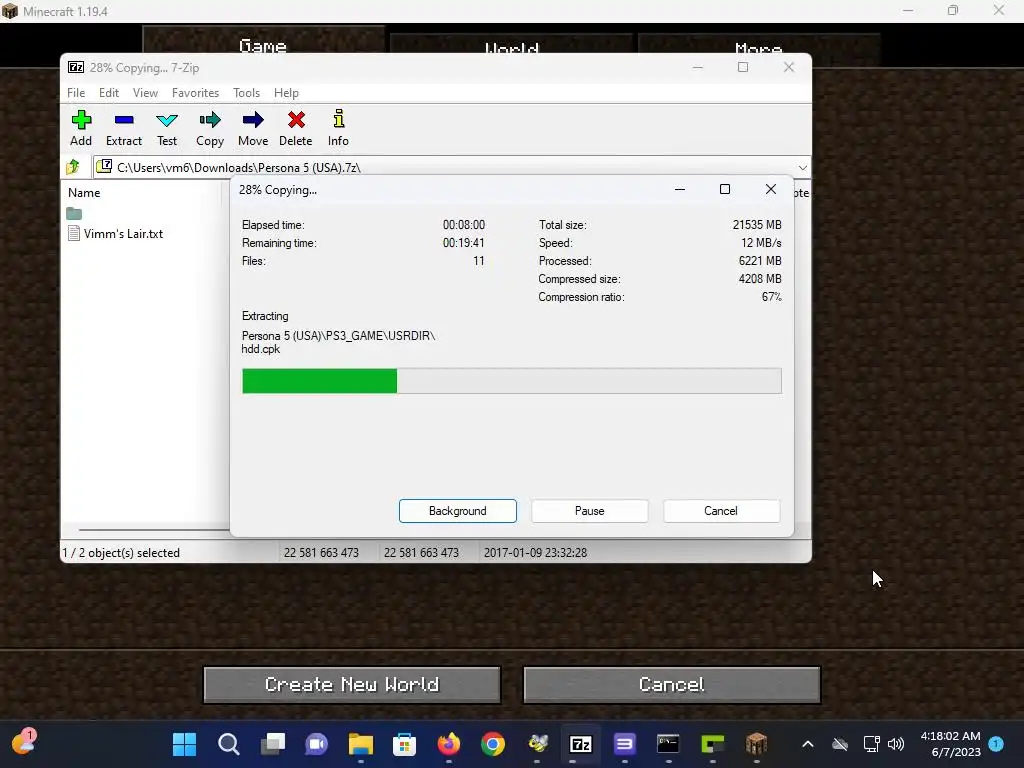Open taskbar Search
This screenshot has height=768, width=1024.
pyautogui.click(x=229, y=744)
